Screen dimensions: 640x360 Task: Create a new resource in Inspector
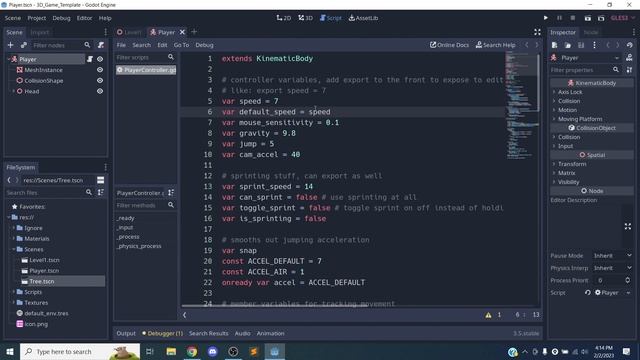(x=554, y=45)
